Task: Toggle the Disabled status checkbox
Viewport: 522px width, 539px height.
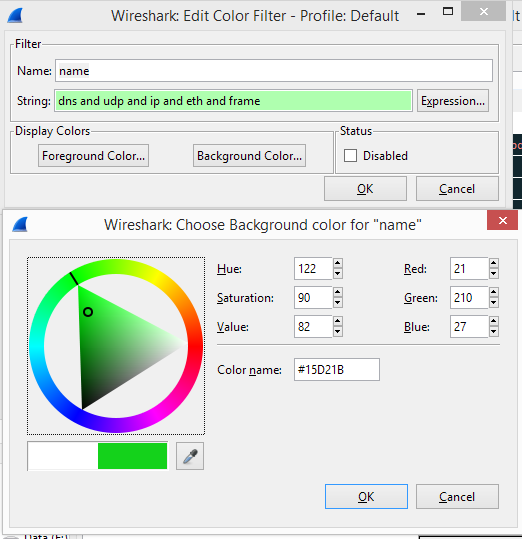Action: coord(351,155)
